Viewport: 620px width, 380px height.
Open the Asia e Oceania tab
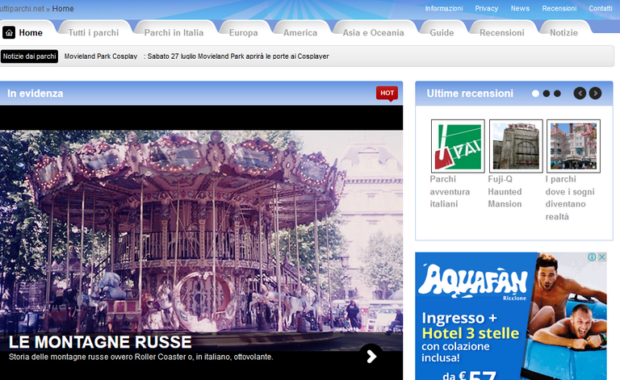pyautogui.click(x=373, y=33)
